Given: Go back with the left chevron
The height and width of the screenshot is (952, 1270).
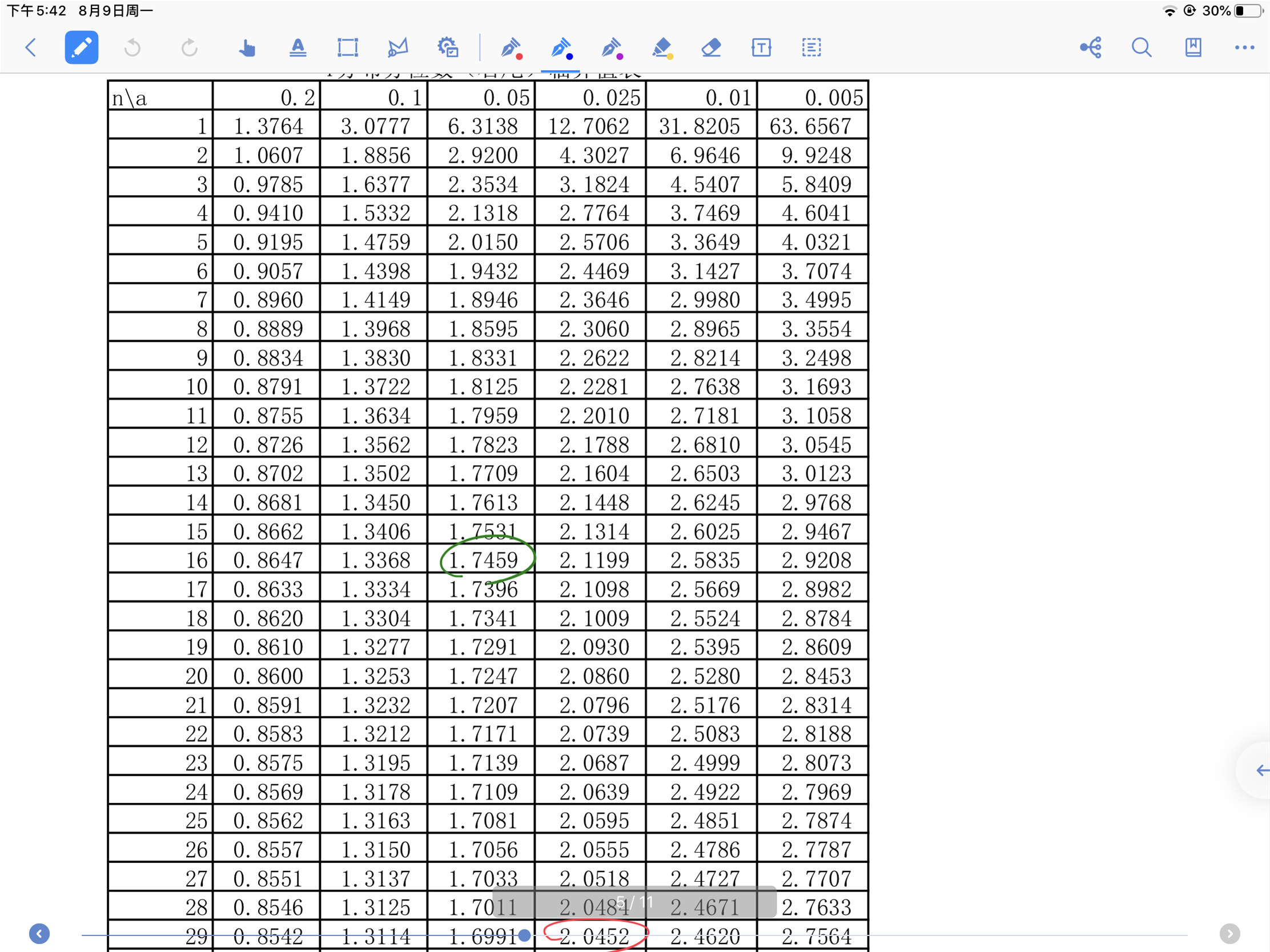Looking at the screenshot, I should click(x=31, y=47).
